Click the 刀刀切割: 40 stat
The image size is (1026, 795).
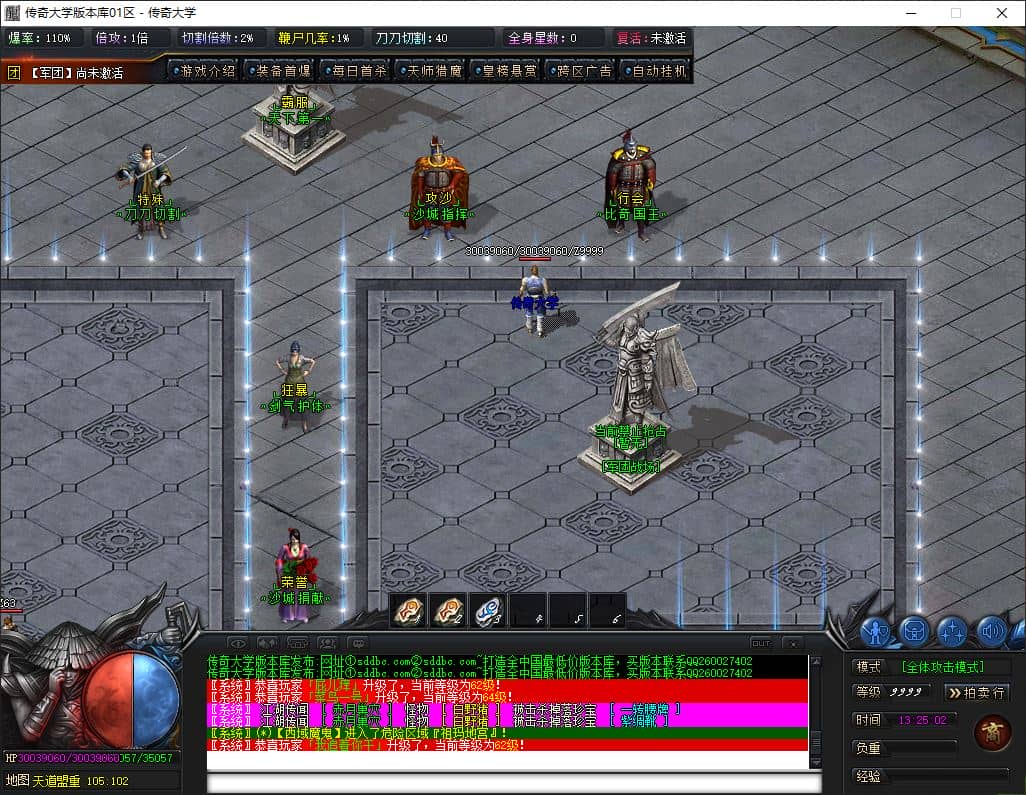pos(412,39)
